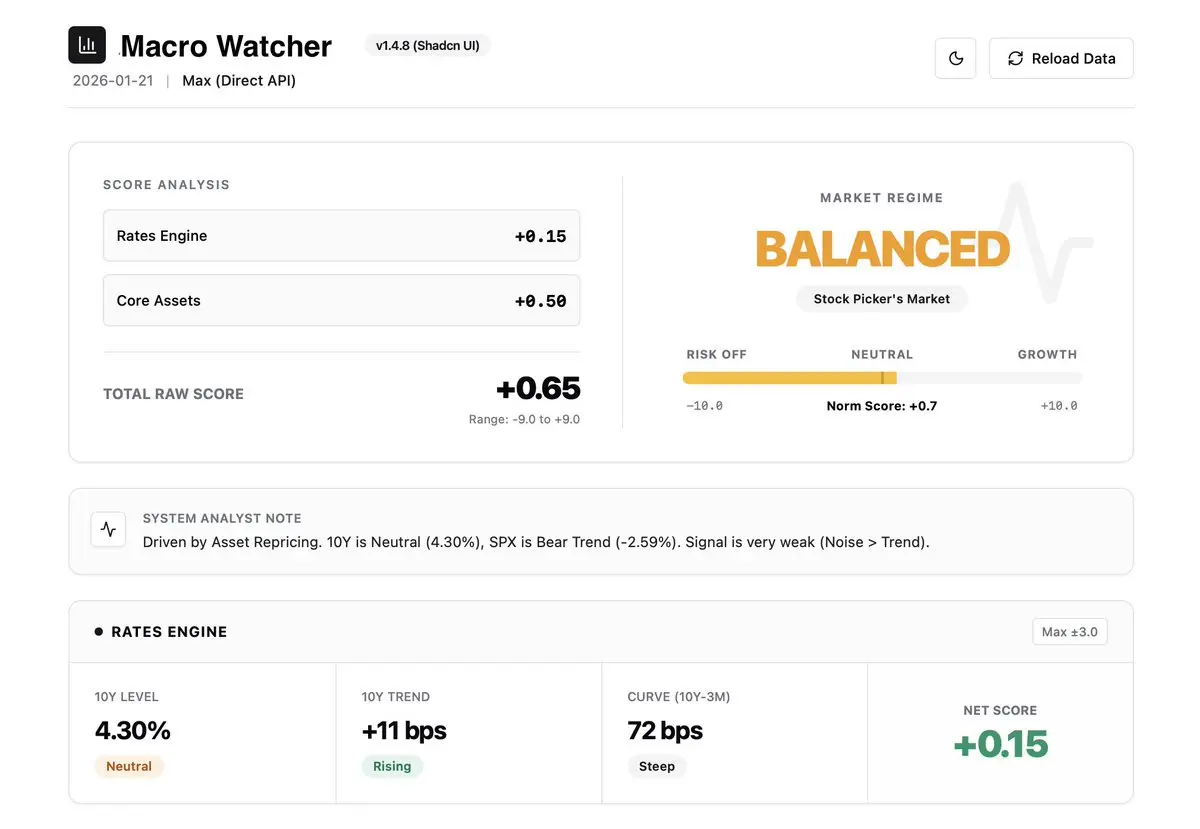Click the Rising tag under 10Y Trend

click(x=392, y=766)
